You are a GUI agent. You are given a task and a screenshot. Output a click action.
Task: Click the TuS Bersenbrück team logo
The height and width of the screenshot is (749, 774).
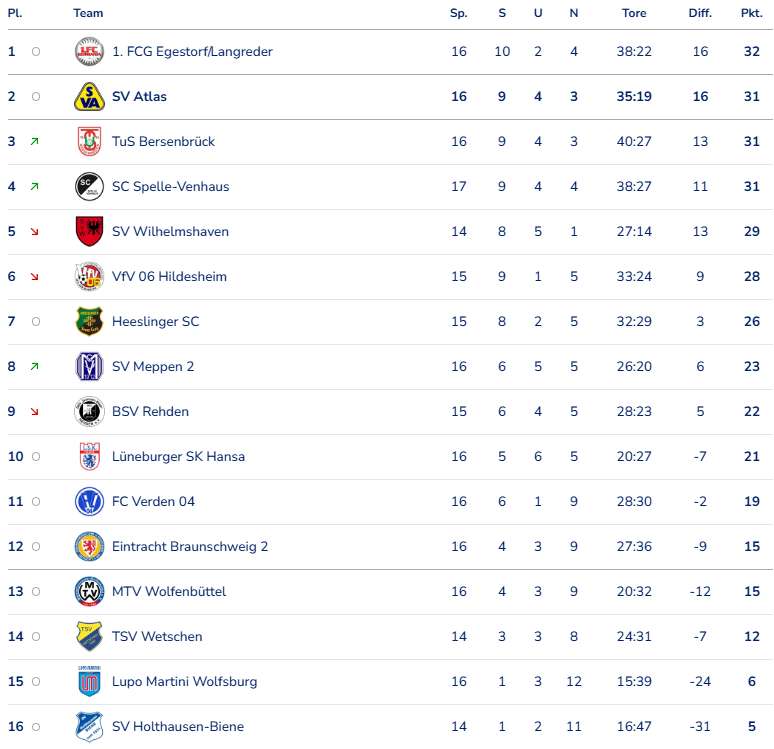[x=89, y=142]
